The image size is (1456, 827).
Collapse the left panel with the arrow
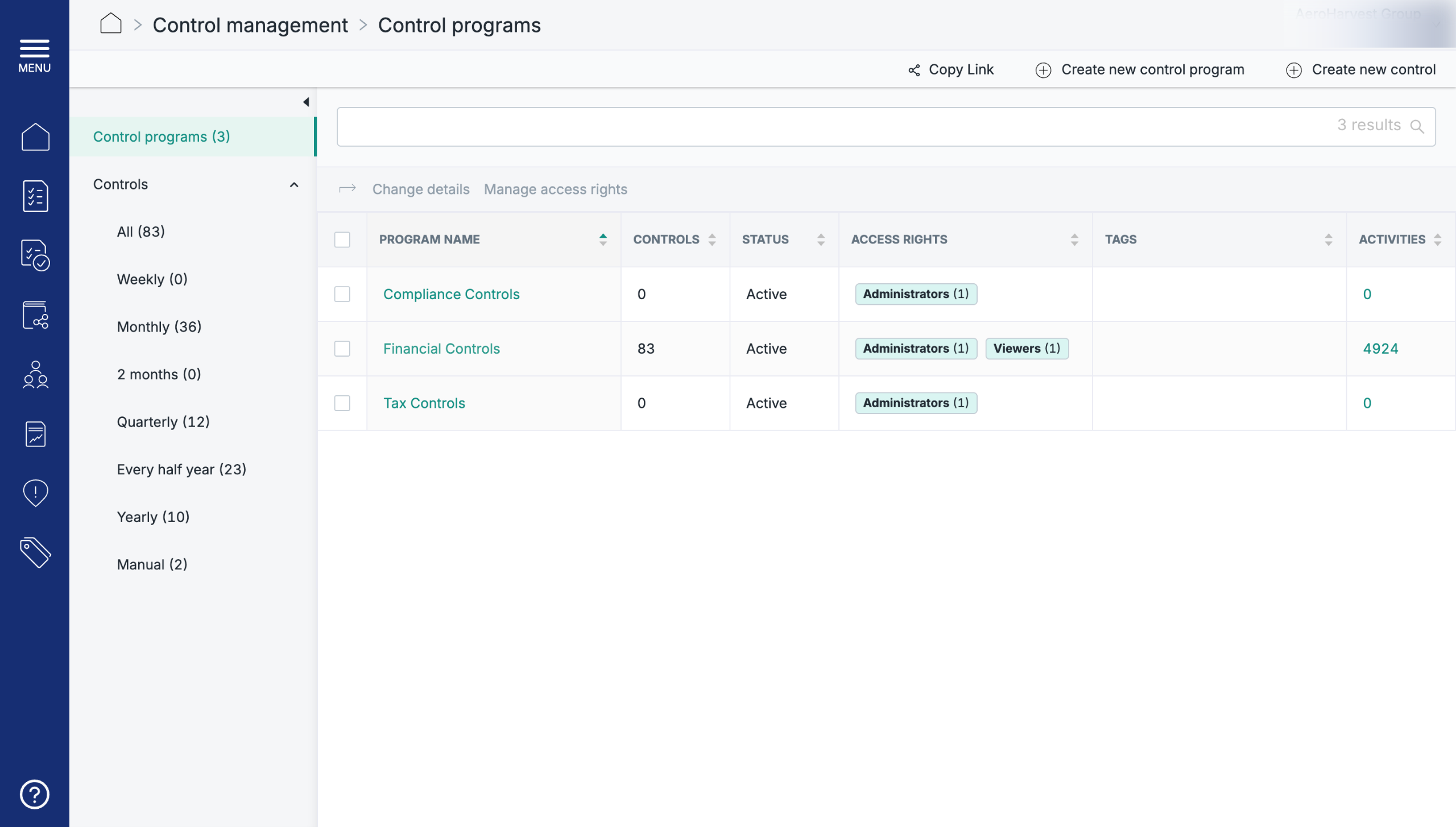click(x=306, y=102)
